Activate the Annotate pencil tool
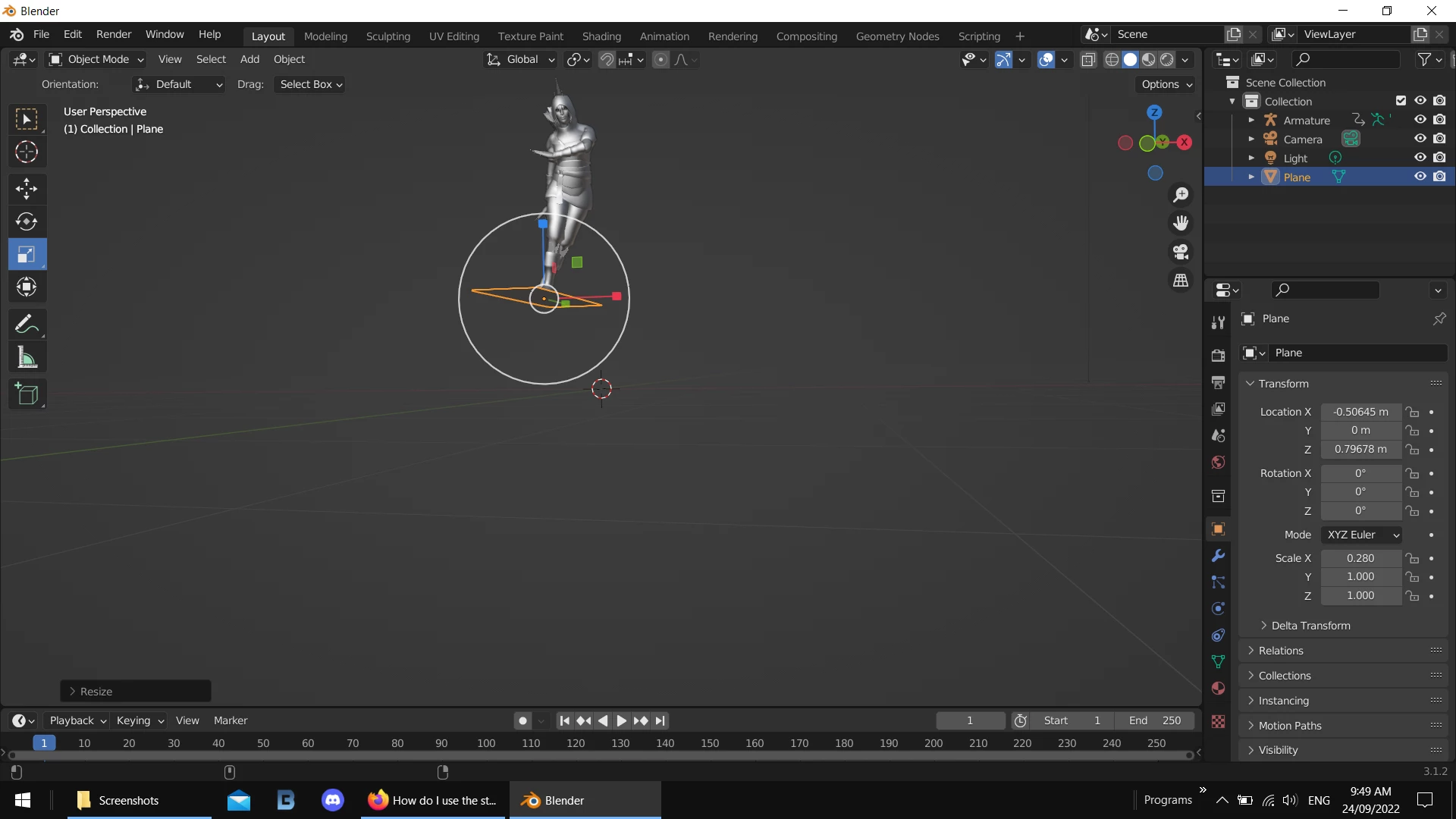This screenshot has height=819, width=1456. [27, 325]
